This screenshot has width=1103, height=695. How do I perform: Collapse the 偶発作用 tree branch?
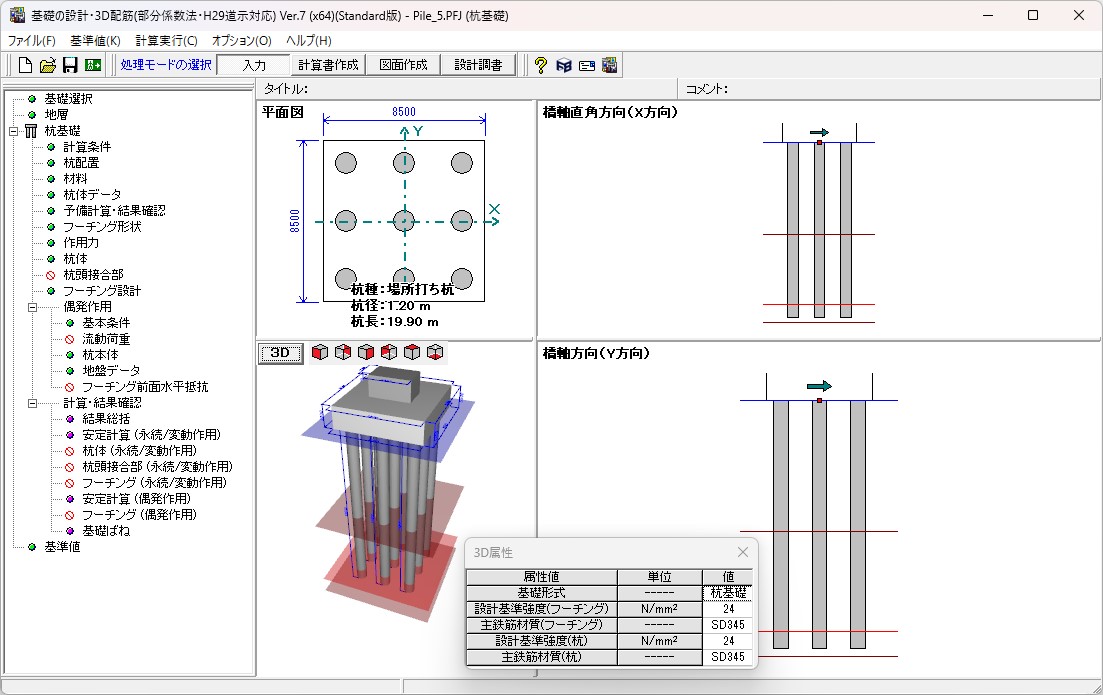click(33, 307)
